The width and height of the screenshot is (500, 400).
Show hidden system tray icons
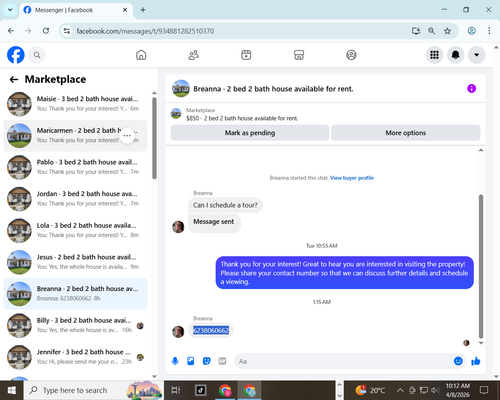click(400, 390)
